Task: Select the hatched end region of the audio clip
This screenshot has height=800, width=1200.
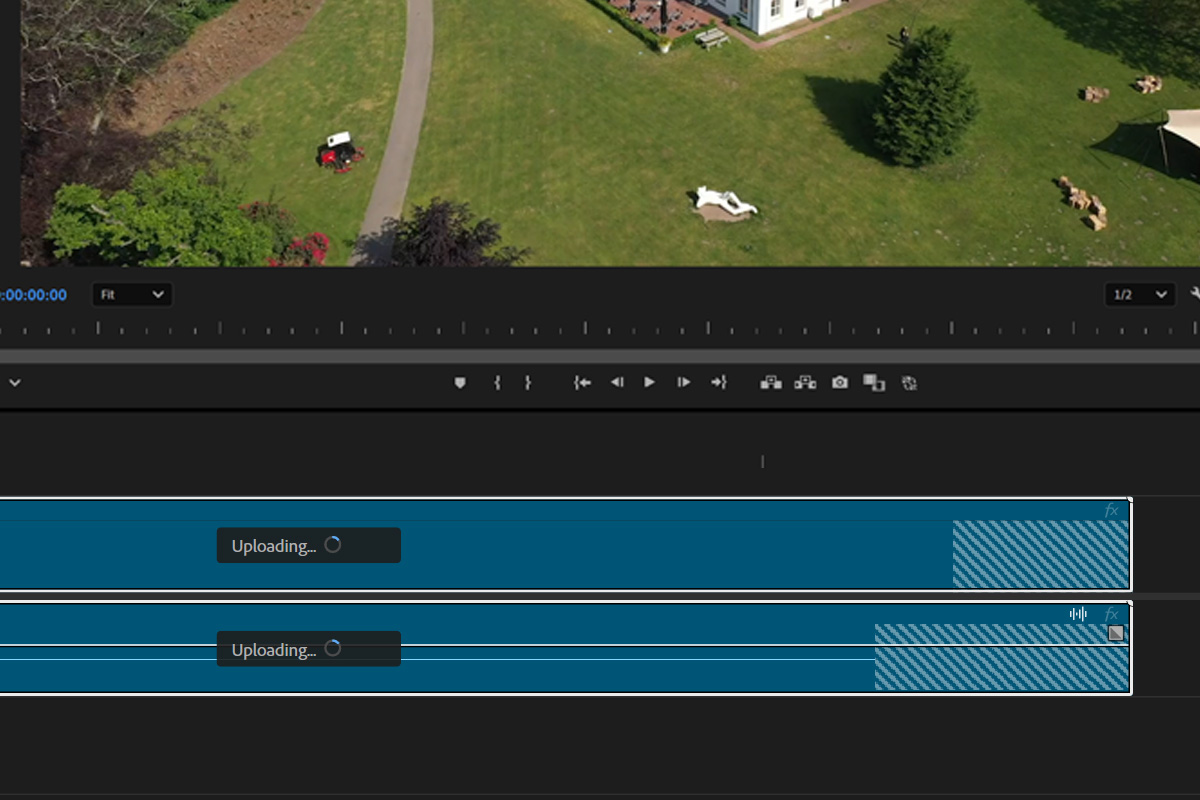Action: (x=1002, y=657)
